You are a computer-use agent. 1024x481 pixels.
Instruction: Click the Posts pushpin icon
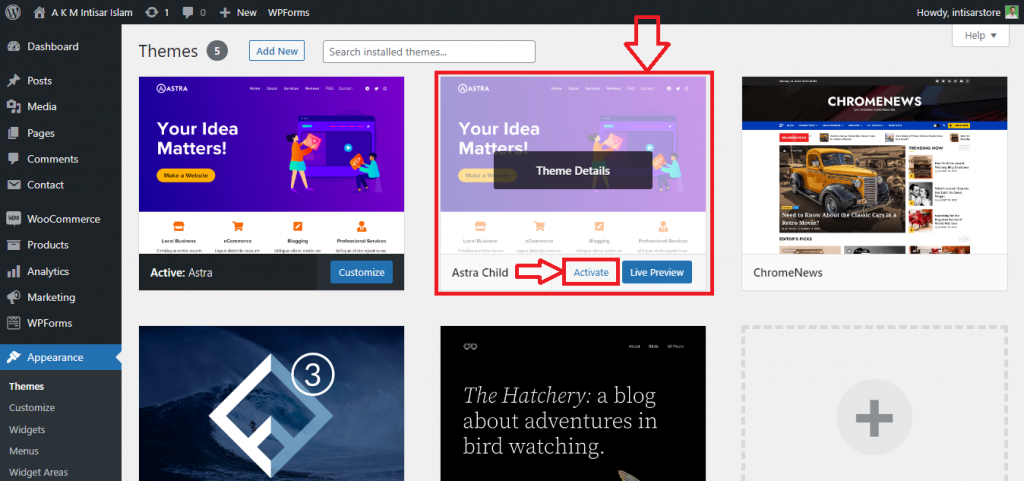pyautogui.click(x=14, y=81)
